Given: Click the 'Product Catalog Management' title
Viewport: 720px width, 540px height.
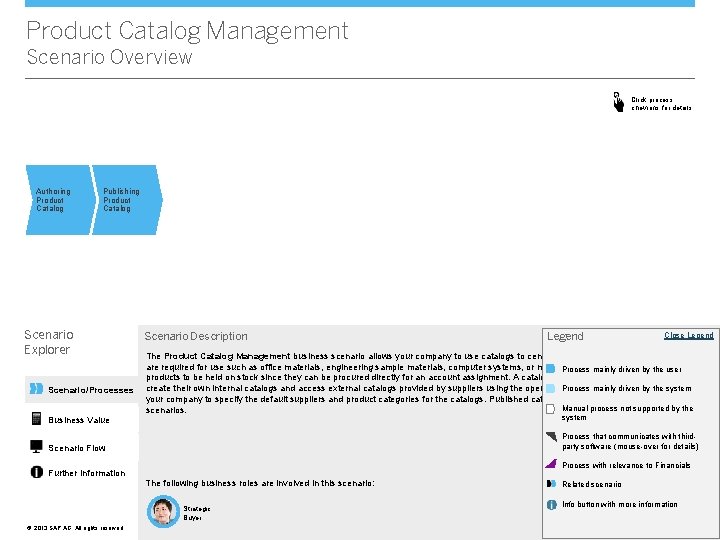Looking at the screenshot, I should (x=187, y=31).
